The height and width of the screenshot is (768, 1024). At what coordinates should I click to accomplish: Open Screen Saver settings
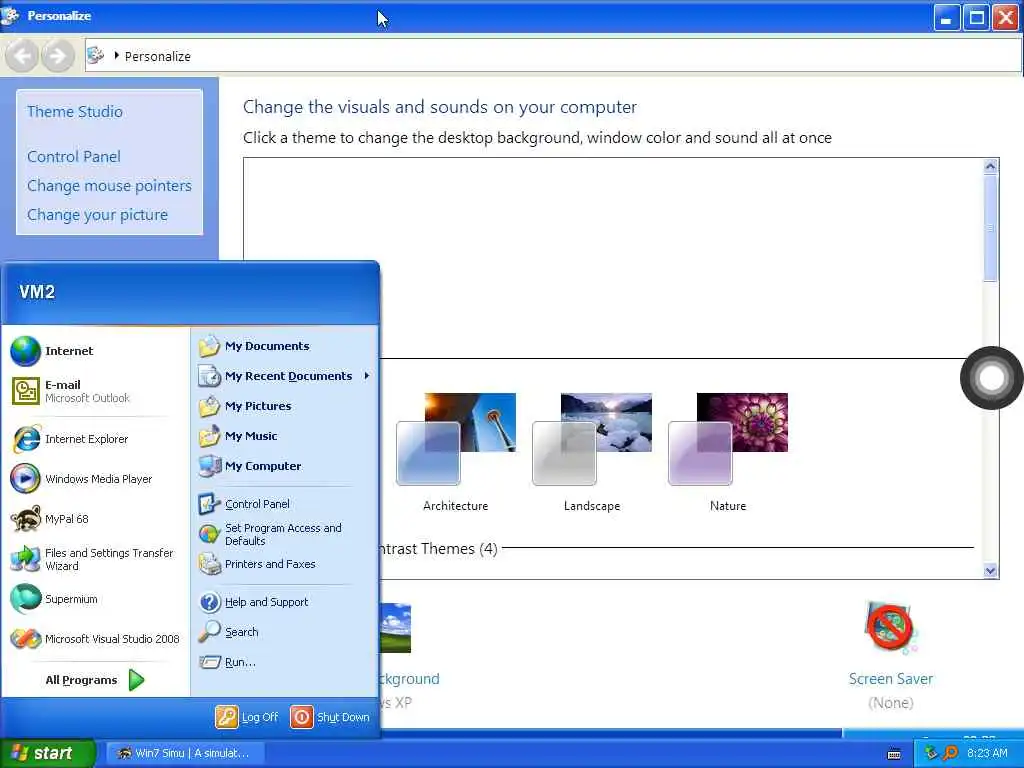891,656
